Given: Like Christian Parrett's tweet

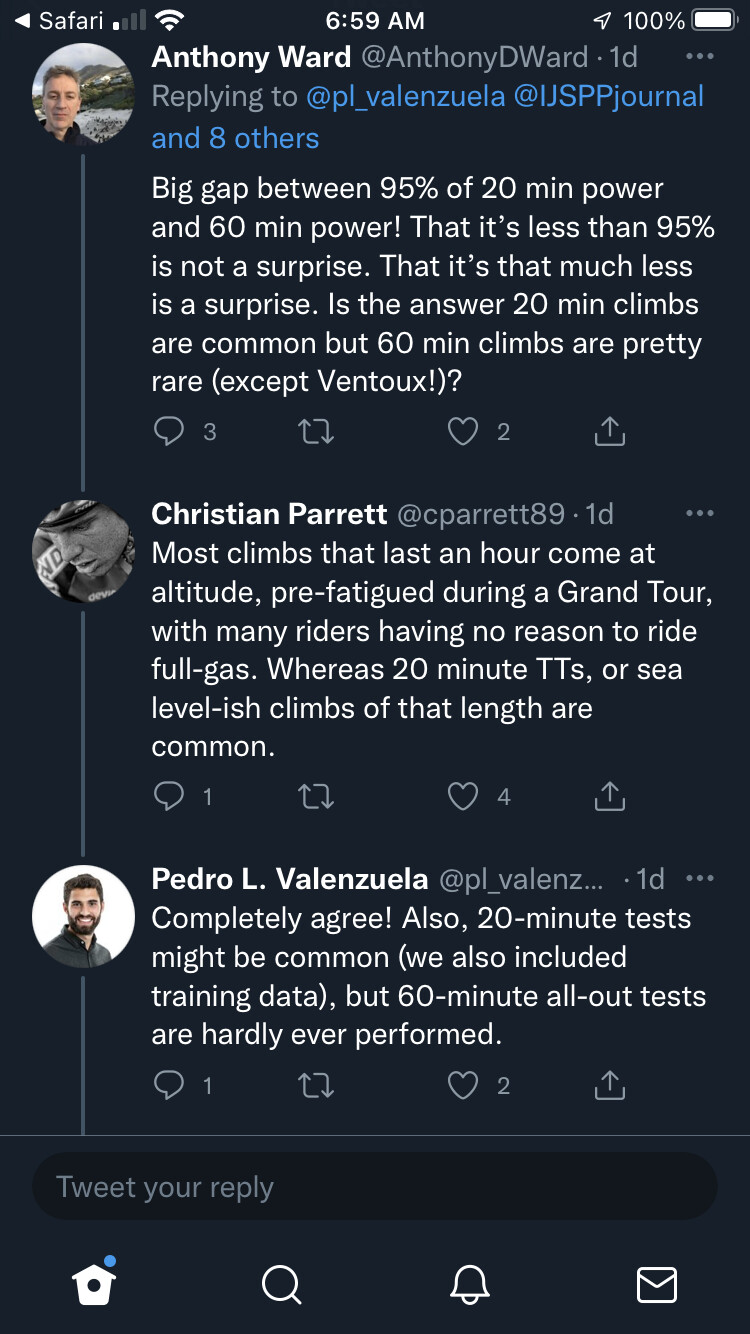Looking at the screenshot, I should 462,796.
